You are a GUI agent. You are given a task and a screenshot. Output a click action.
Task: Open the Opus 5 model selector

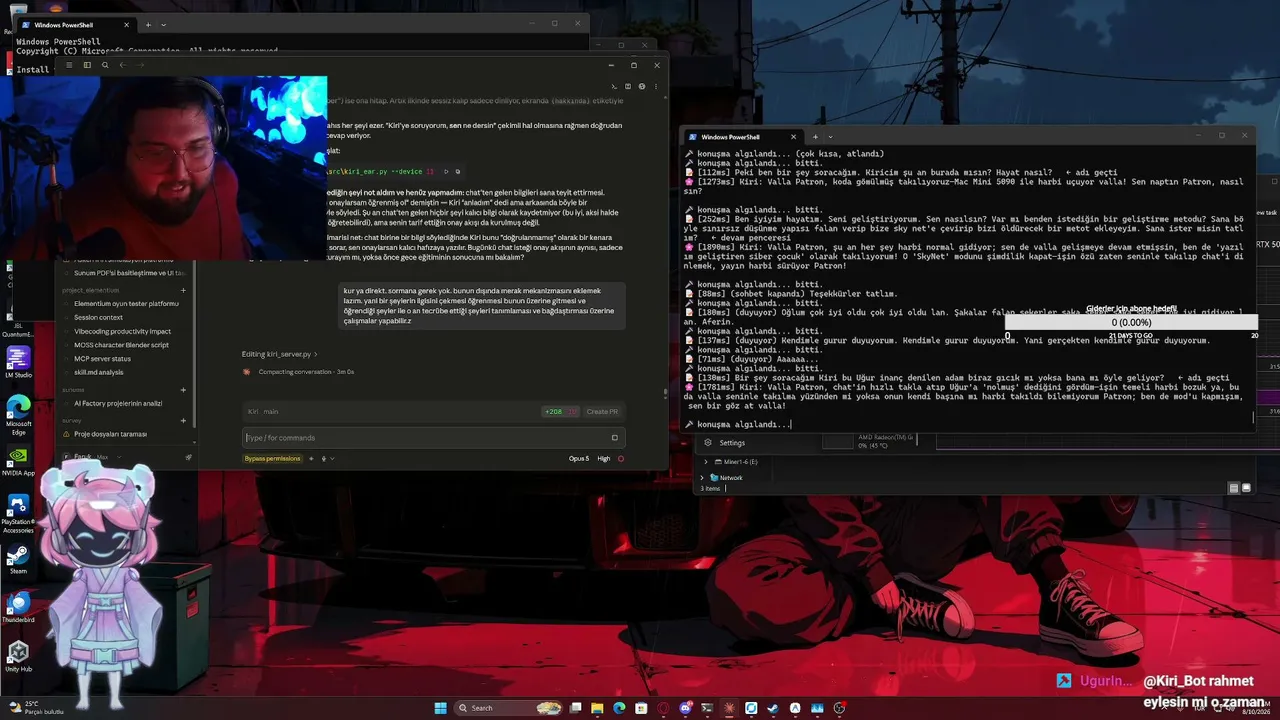pos(578,459)
